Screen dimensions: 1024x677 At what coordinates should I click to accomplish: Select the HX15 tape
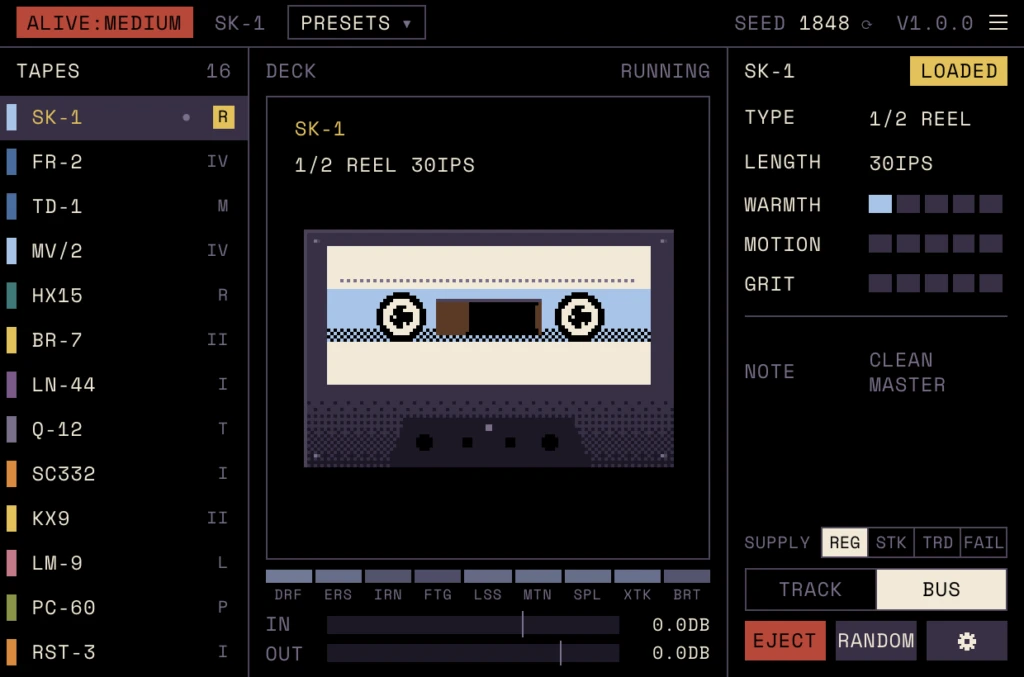tap(124, 295)
